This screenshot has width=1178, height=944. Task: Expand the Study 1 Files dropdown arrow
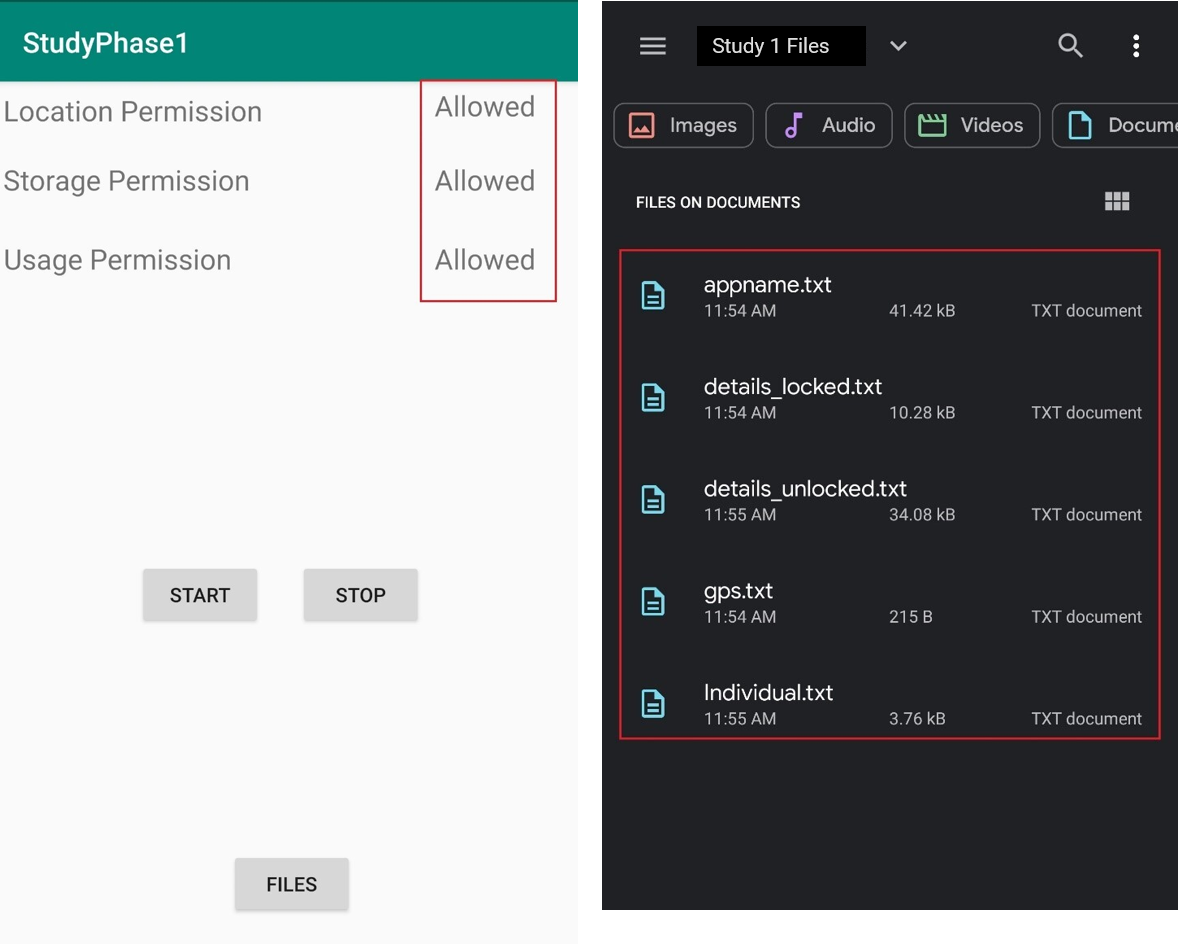pyautogui.click(x=898, y=46)
